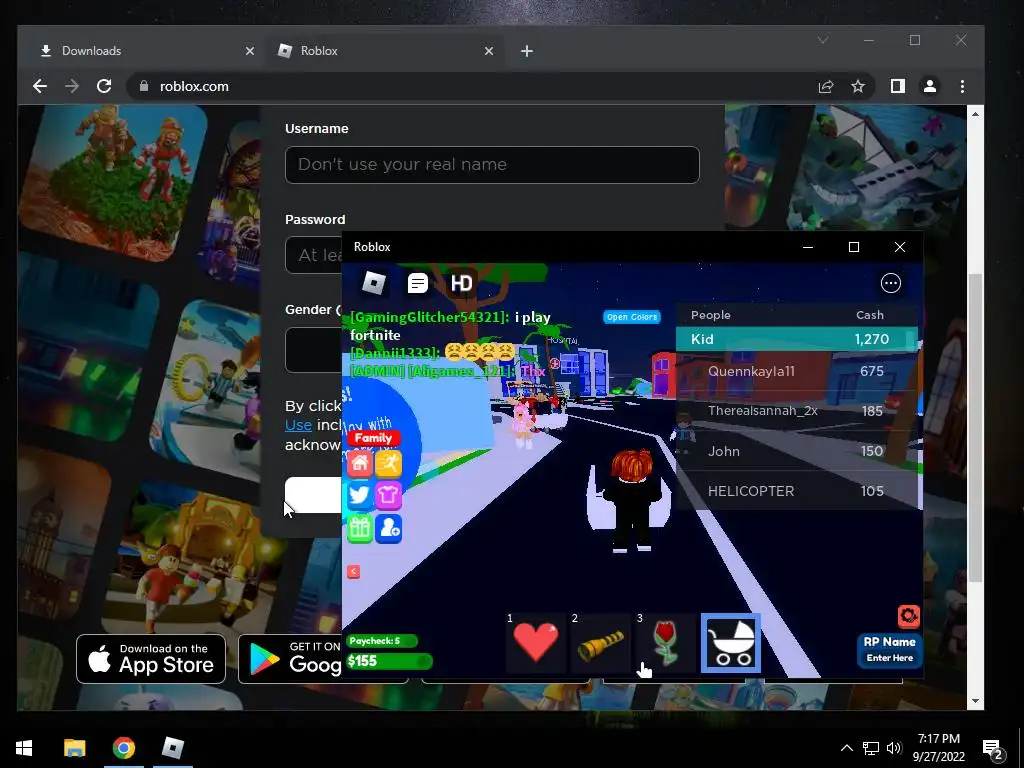
Task: Close the Roblox browser tab
Action: [488, 51]
